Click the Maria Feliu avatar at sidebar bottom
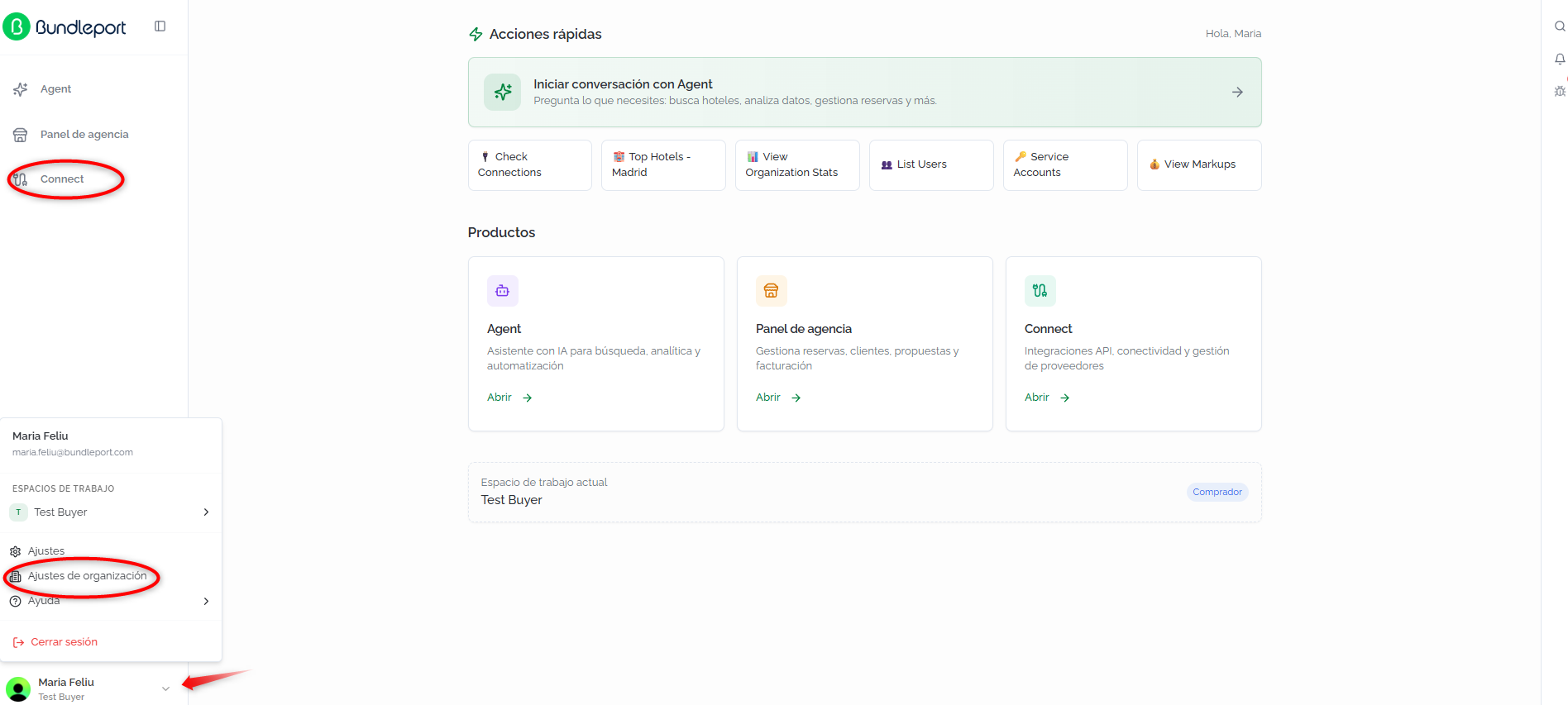 (18, 689)
